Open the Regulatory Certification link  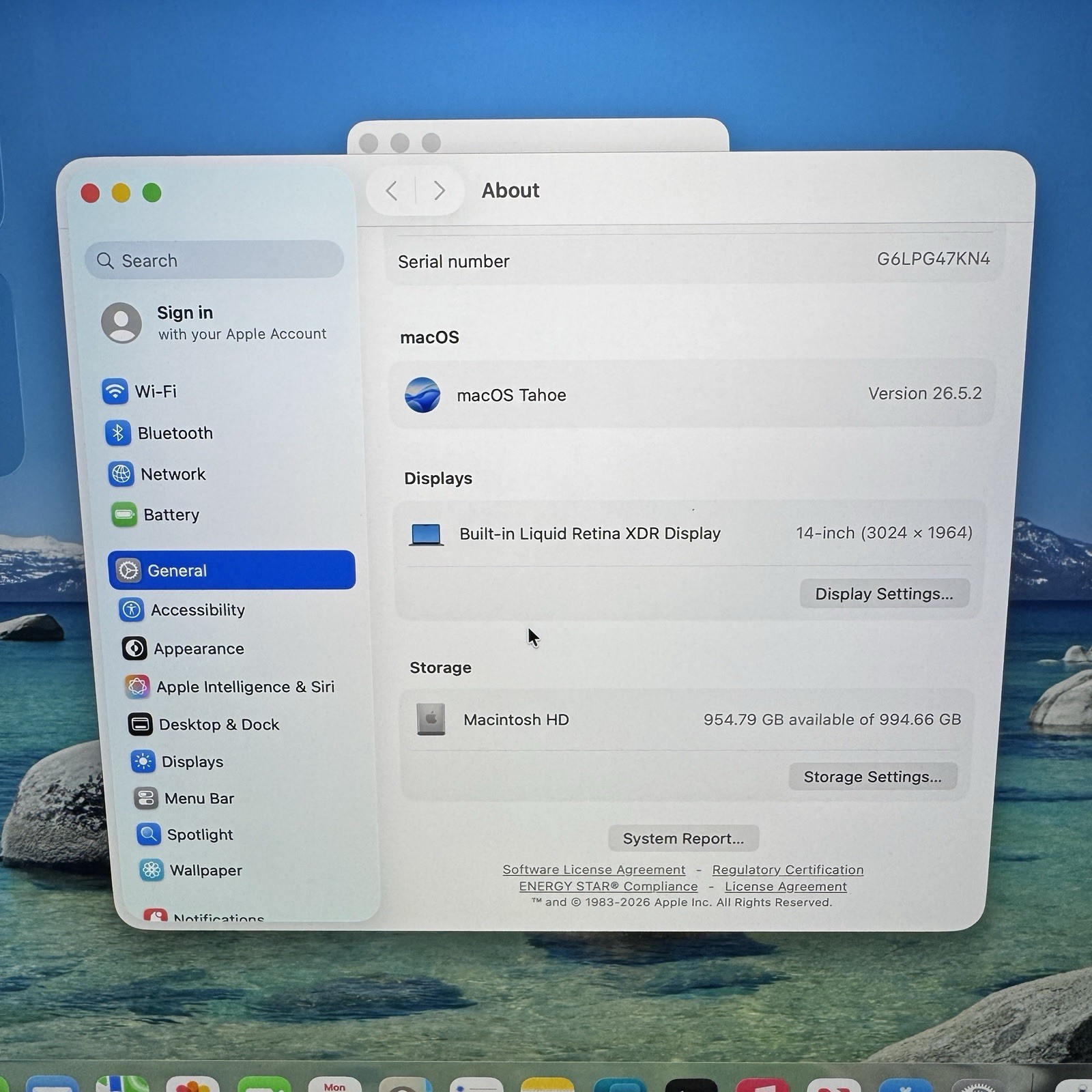788,870
